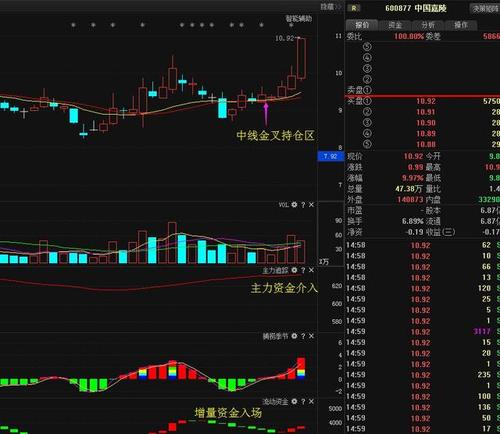Click the 现价 value 10.92
The image size is (500, 434).
[x=413, y=156]
